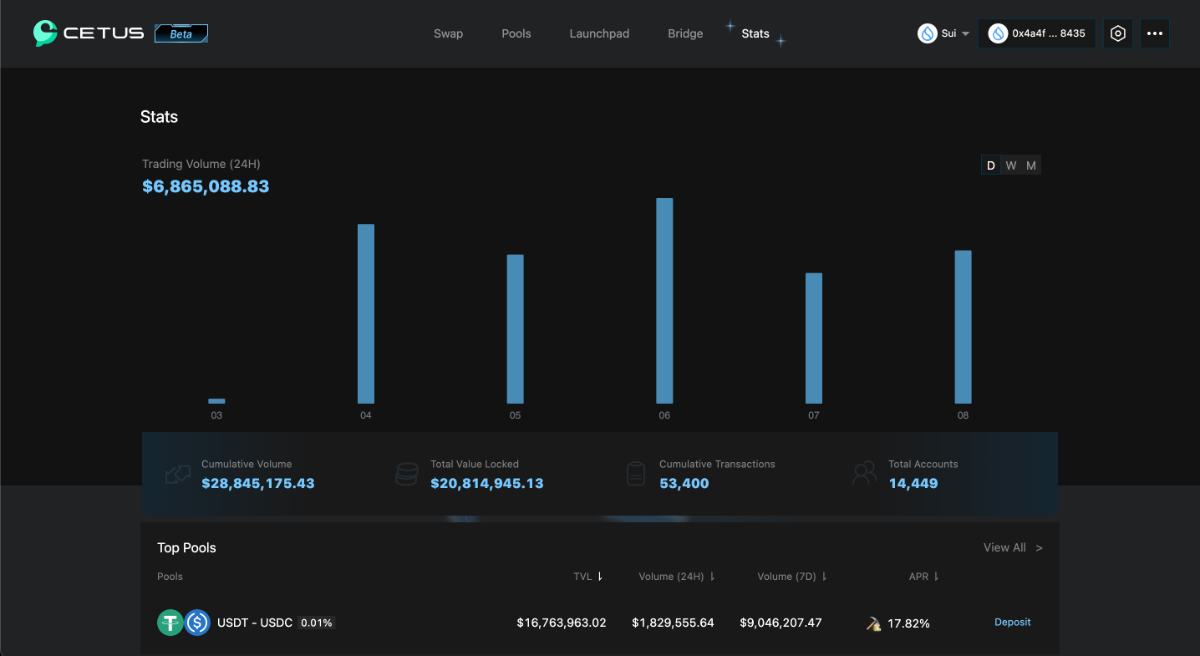Screen dimensions: 1200x656
Task: Click the Cumulative Volume icon
Action: (x=178, y=474)
